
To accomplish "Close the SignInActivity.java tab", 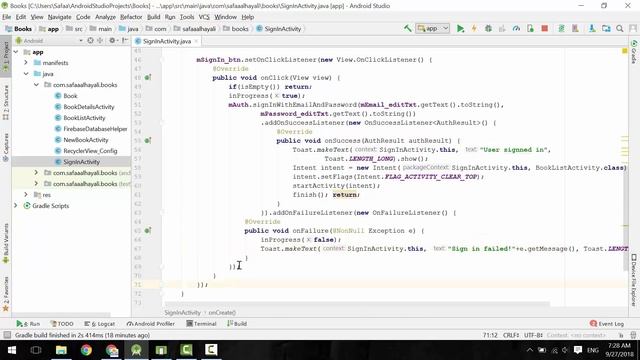I will pos(196,41).
